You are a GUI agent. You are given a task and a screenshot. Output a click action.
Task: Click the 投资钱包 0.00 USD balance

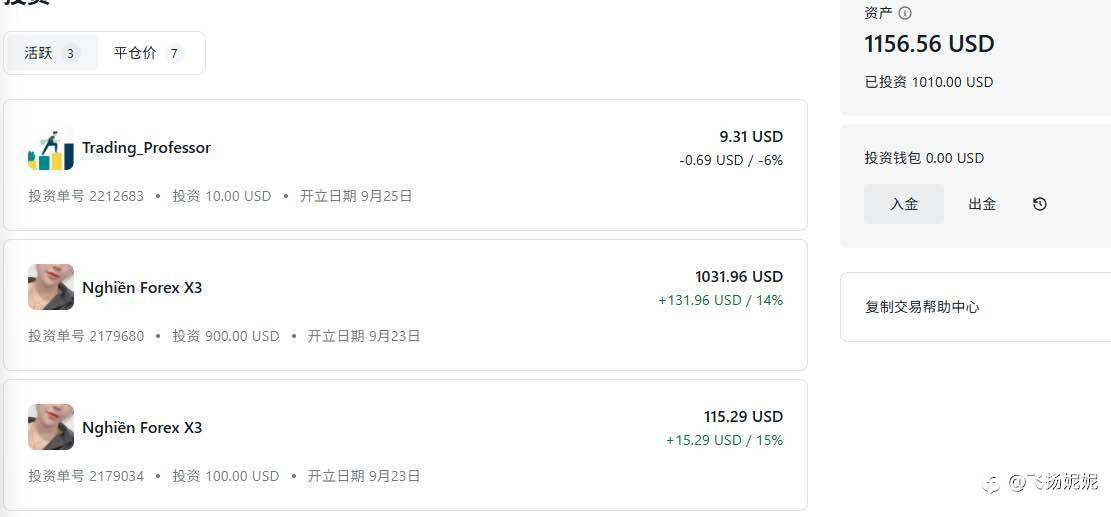tap(924, 158)
